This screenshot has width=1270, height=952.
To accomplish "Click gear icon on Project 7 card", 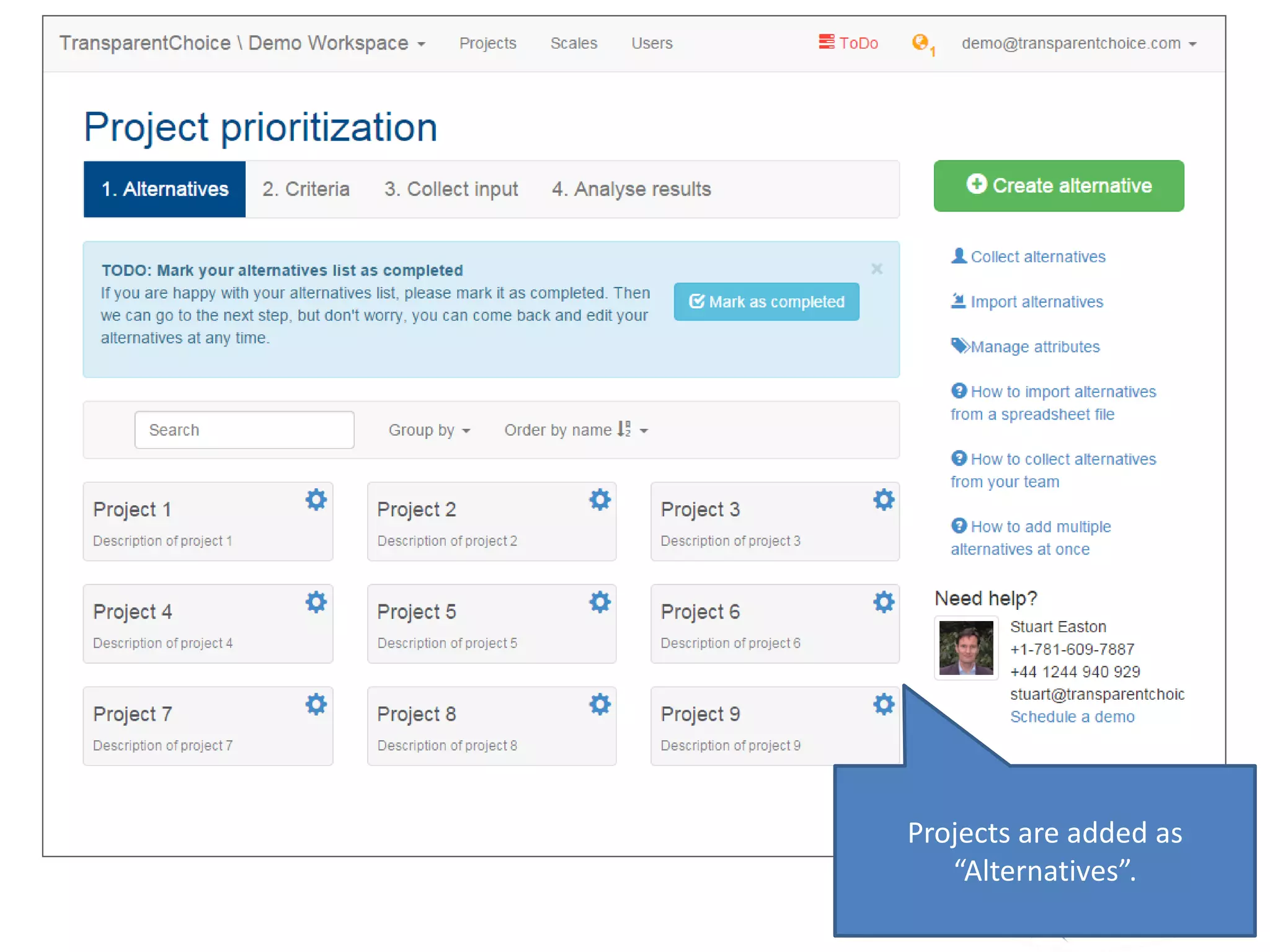I will coord(316,704).
